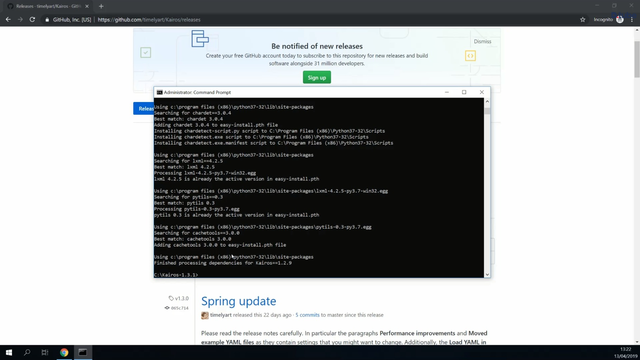Click the Finished processing dependencies line

tap(223, 263)
